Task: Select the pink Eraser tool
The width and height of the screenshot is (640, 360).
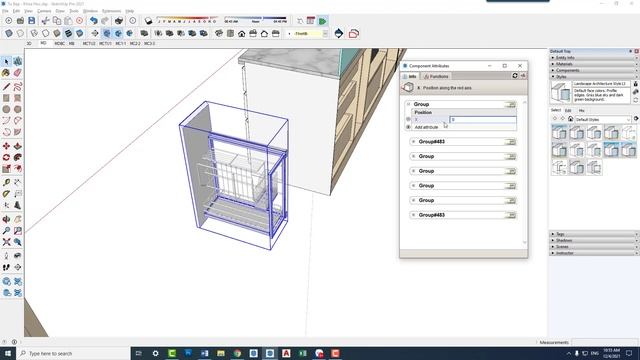Action: pyautogui.click(x=18, y=73)
